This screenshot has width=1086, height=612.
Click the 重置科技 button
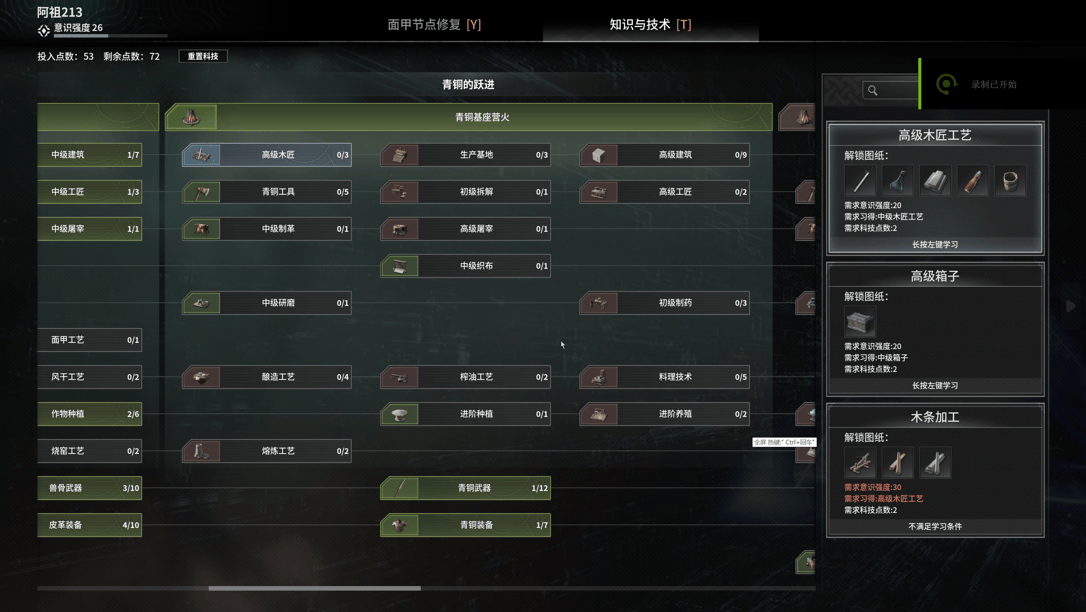(203, 56)
